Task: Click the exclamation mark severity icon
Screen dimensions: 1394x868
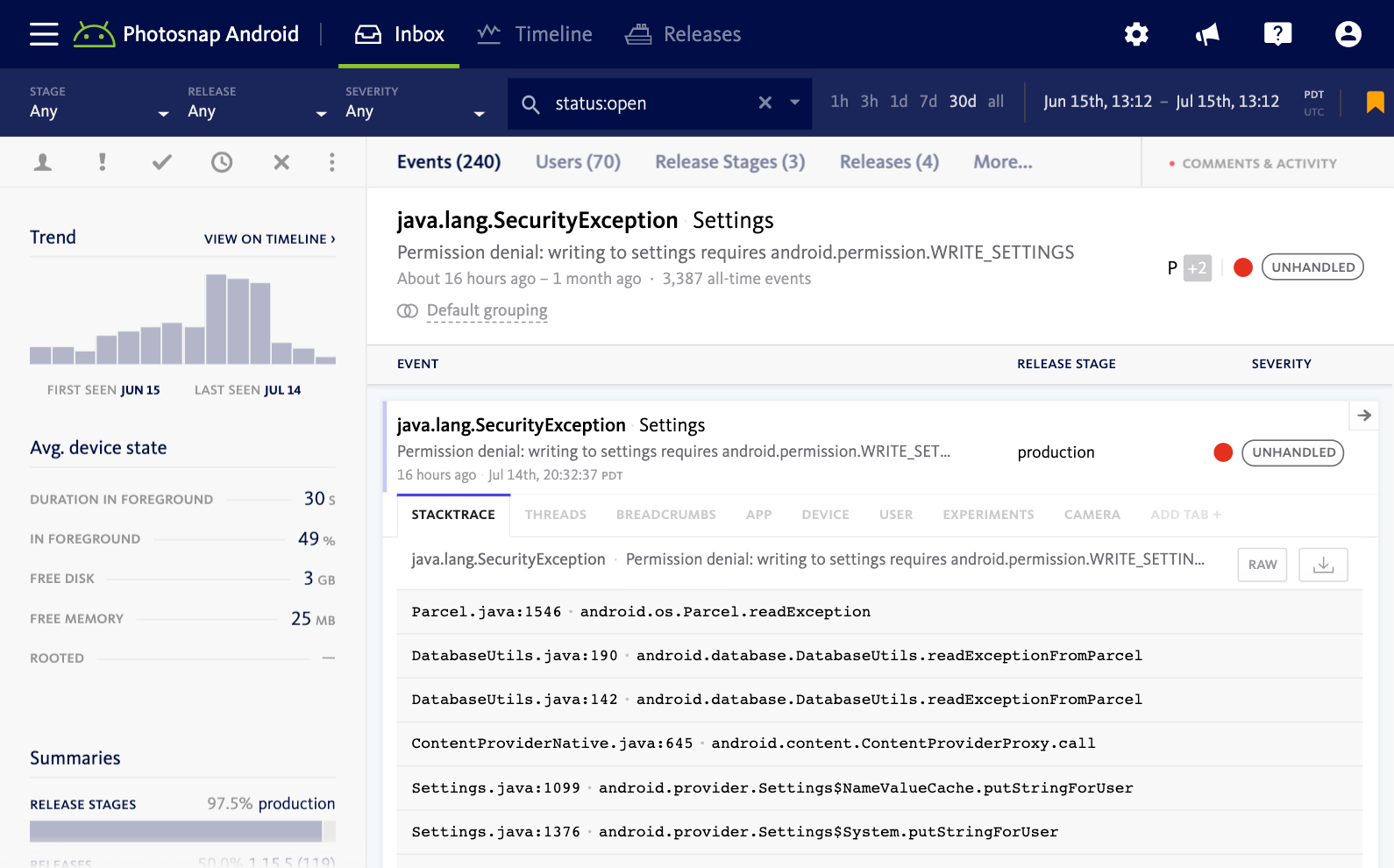Action: (x=103, y=162)
